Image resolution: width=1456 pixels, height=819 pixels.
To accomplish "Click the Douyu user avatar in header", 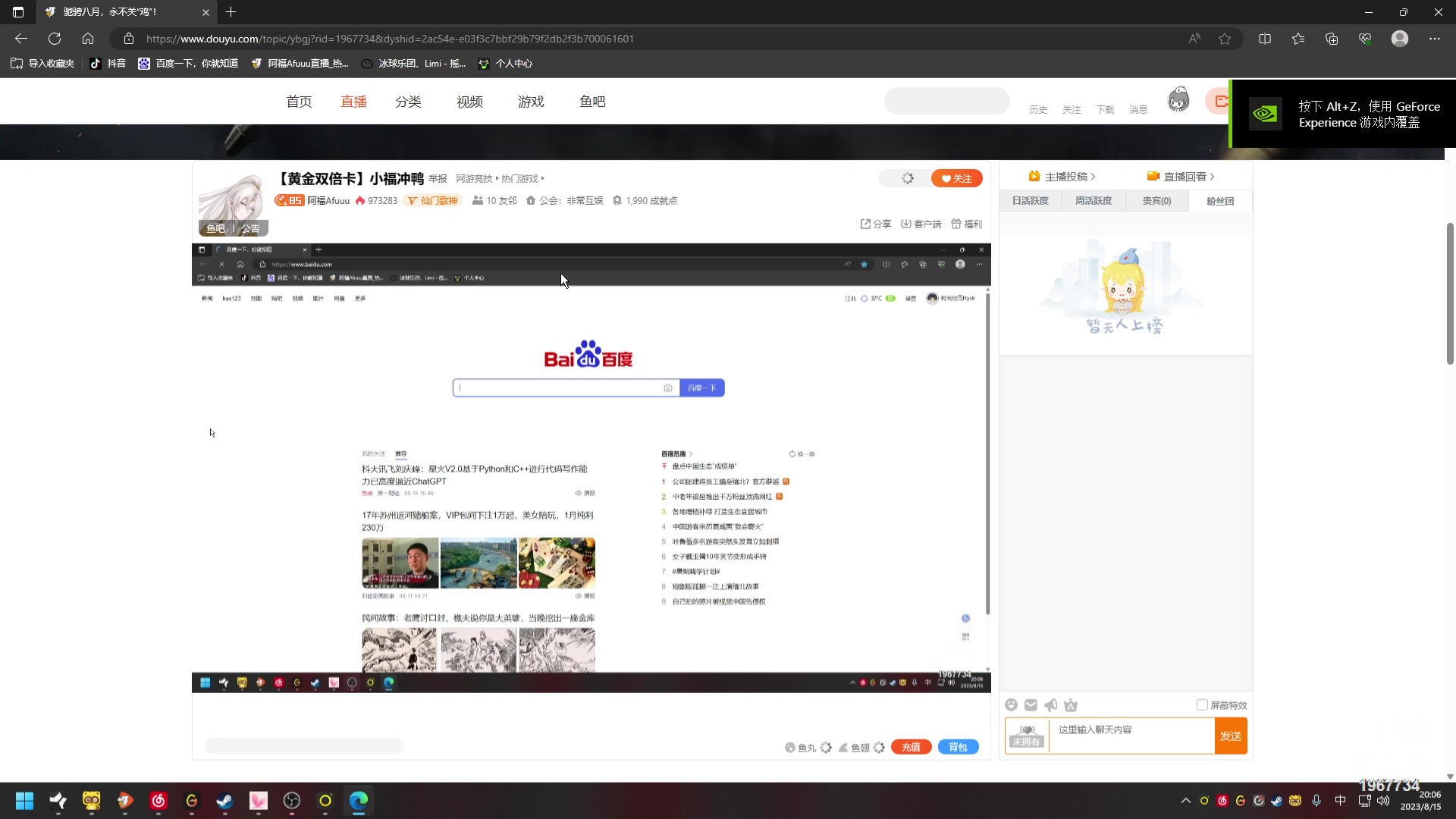I will point(1178,100).
